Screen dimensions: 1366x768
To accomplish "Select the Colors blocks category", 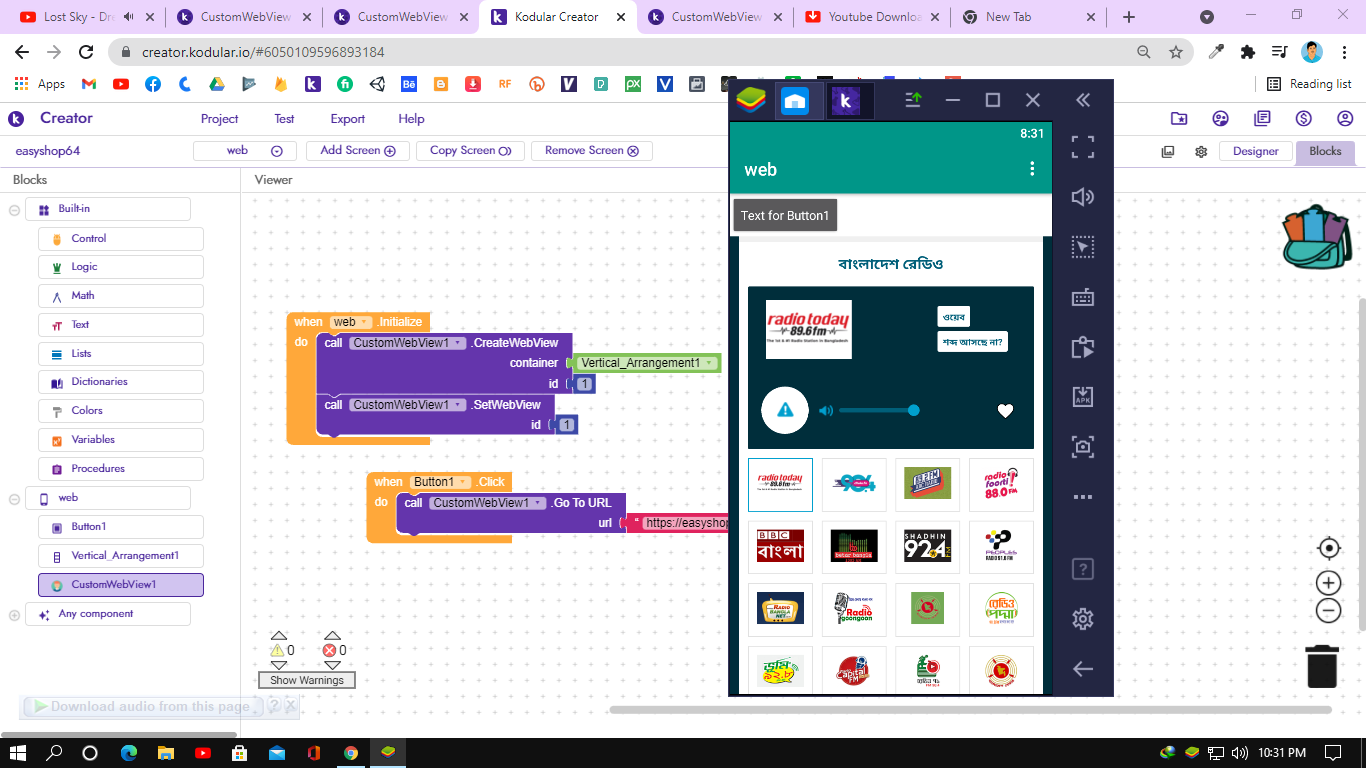I will click(x=121, y=411).
